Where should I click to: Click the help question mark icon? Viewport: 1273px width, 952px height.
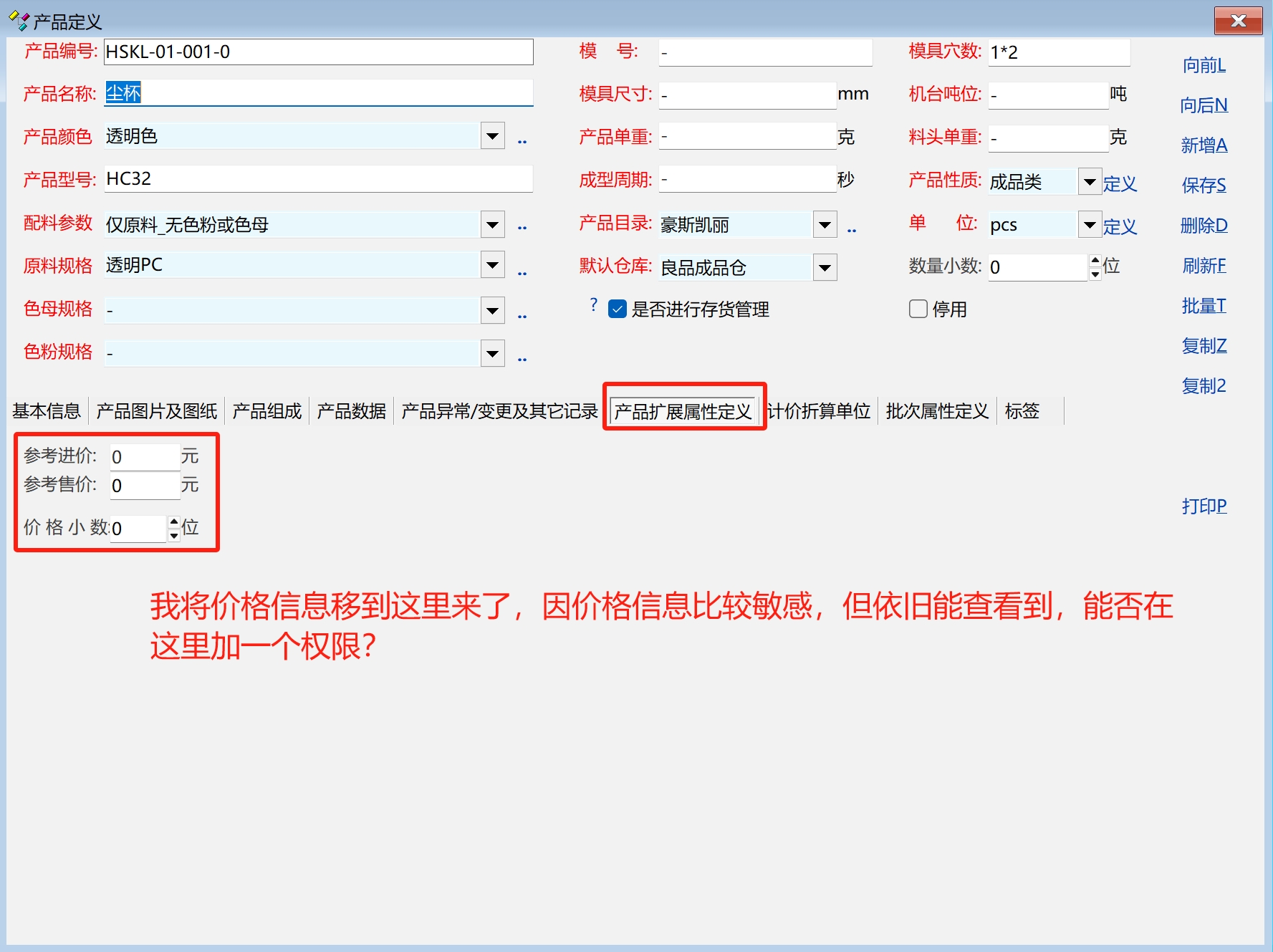pos(593,304)
